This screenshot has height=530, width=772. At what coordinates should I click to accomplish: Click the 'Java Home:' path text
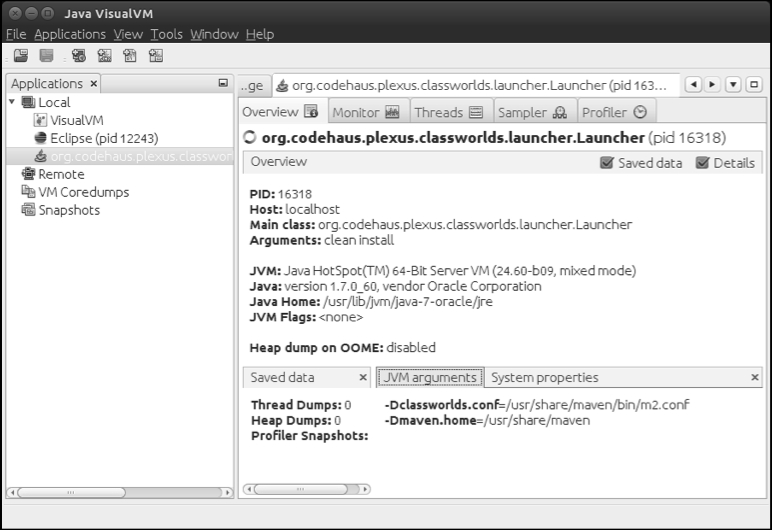[x=408, y=301]
